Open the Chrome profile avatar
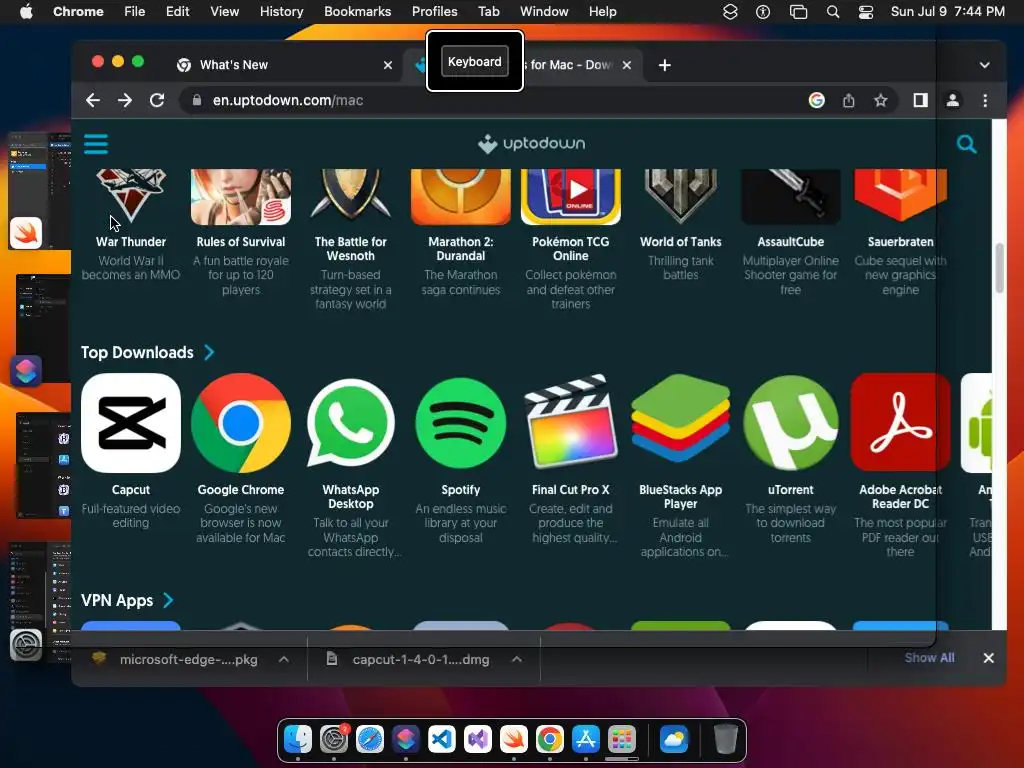Viewport: 1024px width, 768px height. tap(953, 100)
